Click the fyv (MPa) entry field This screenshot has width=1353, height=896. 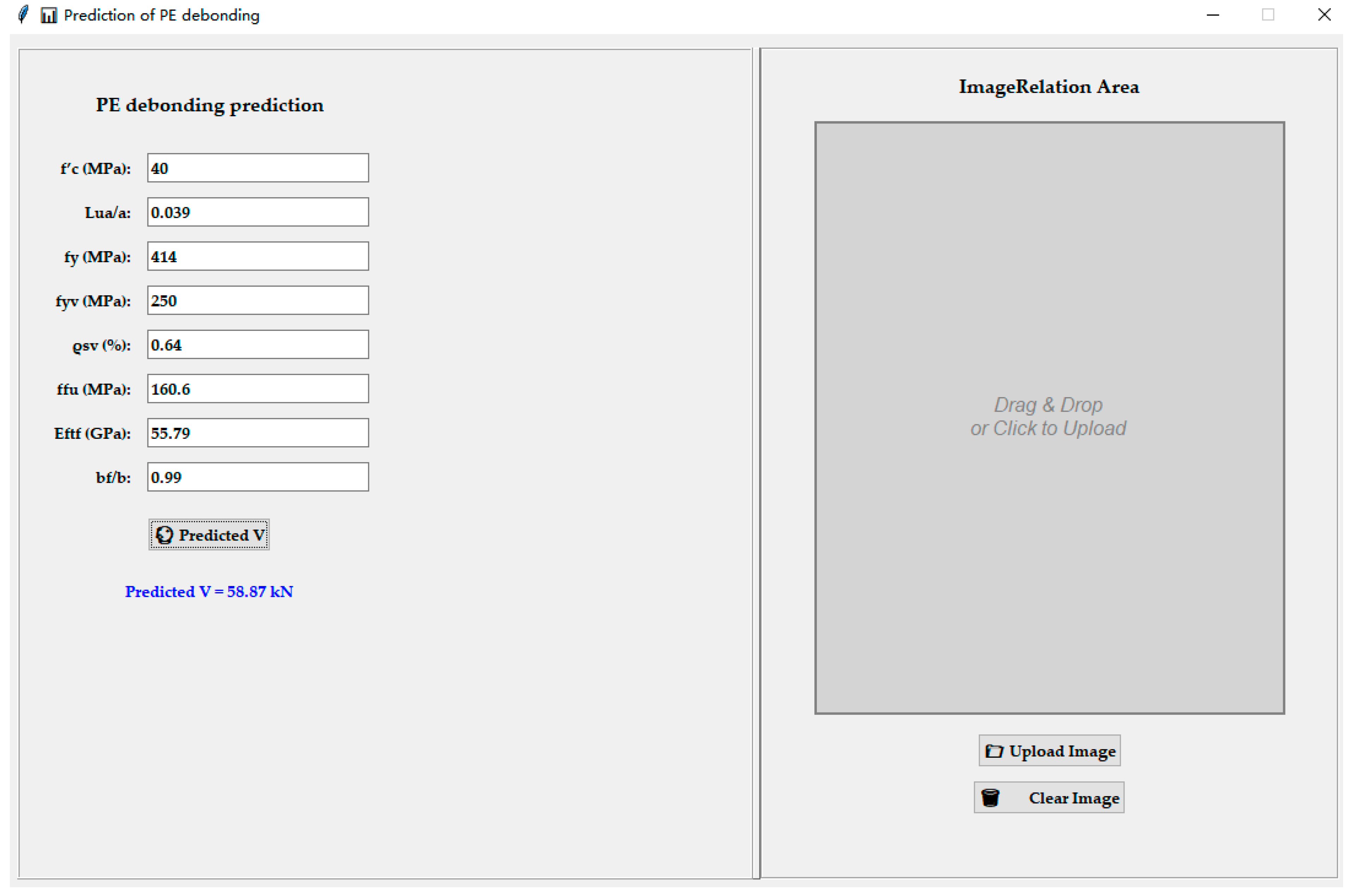pos(258,301)
